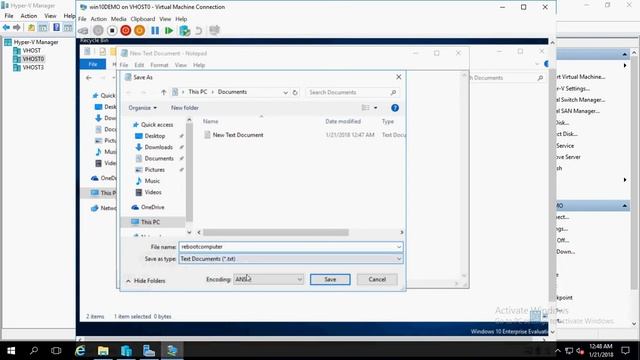Click the Revert toolbar icon
This screenshot has width=640, height=360.
tap(199, 31)
